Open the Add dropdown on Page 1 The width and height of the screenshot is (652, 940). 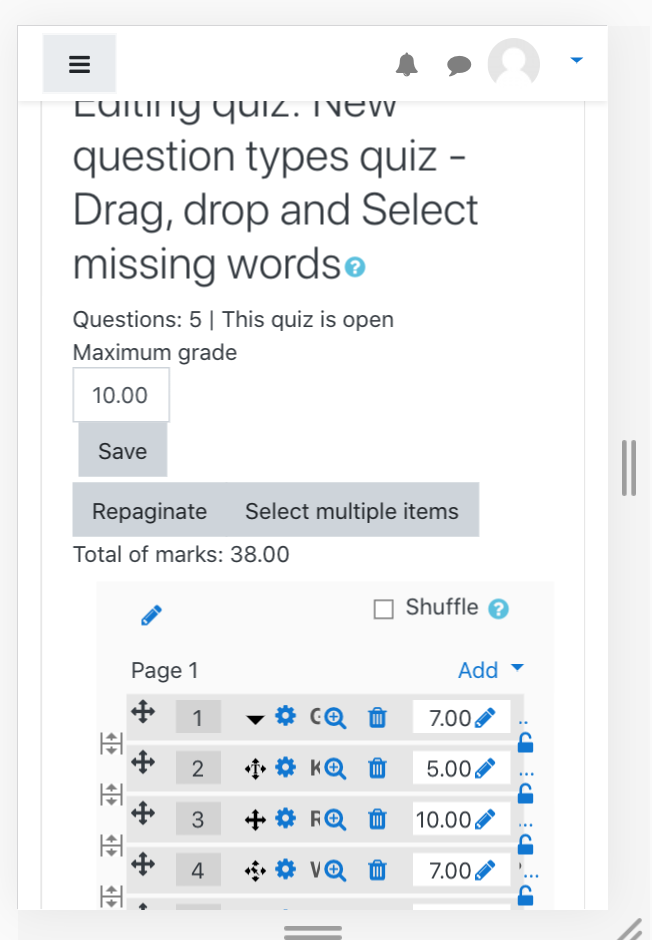[x=491, y=670]
